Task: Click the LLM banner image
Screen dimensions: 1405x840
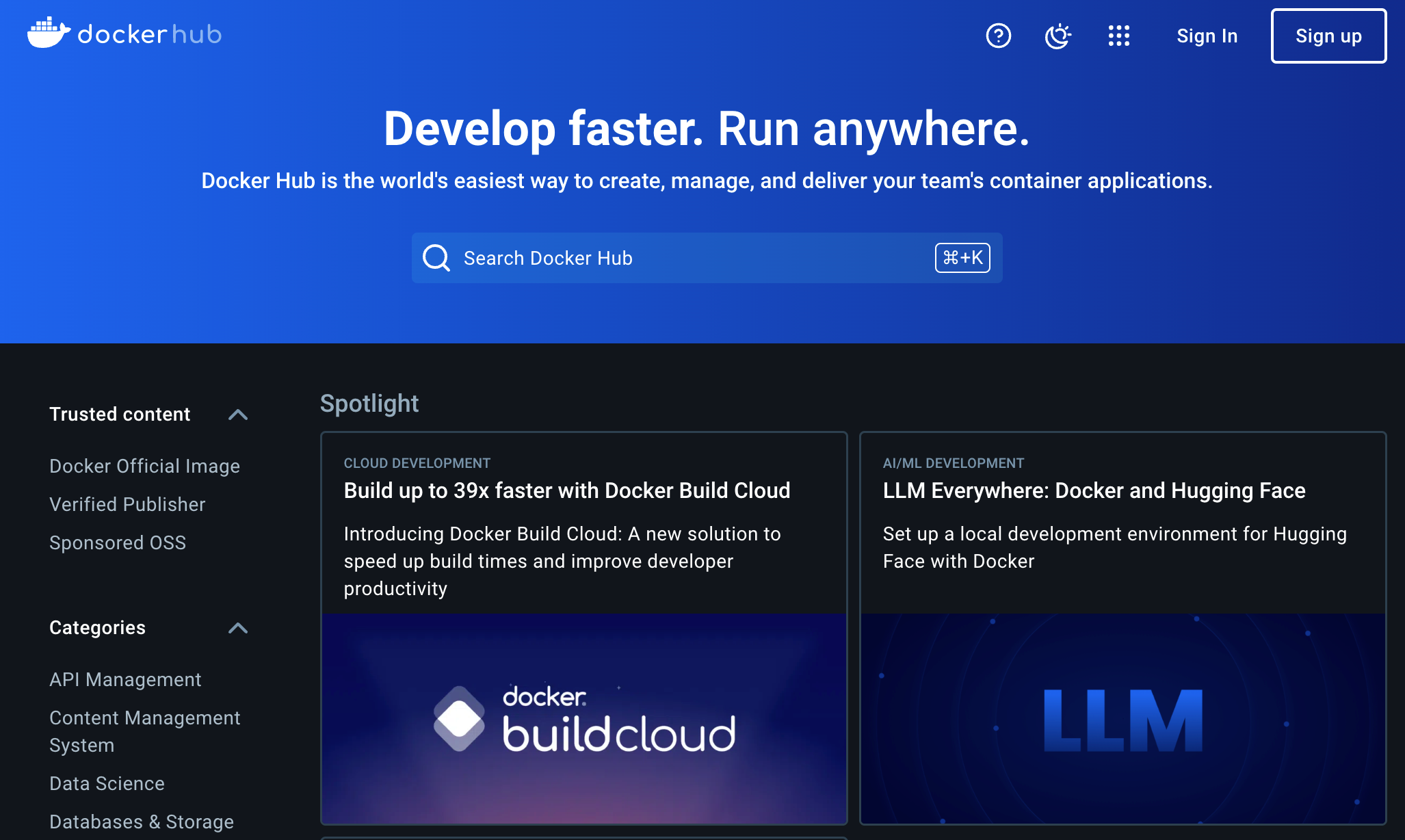Action: [x=1122, y=719]
